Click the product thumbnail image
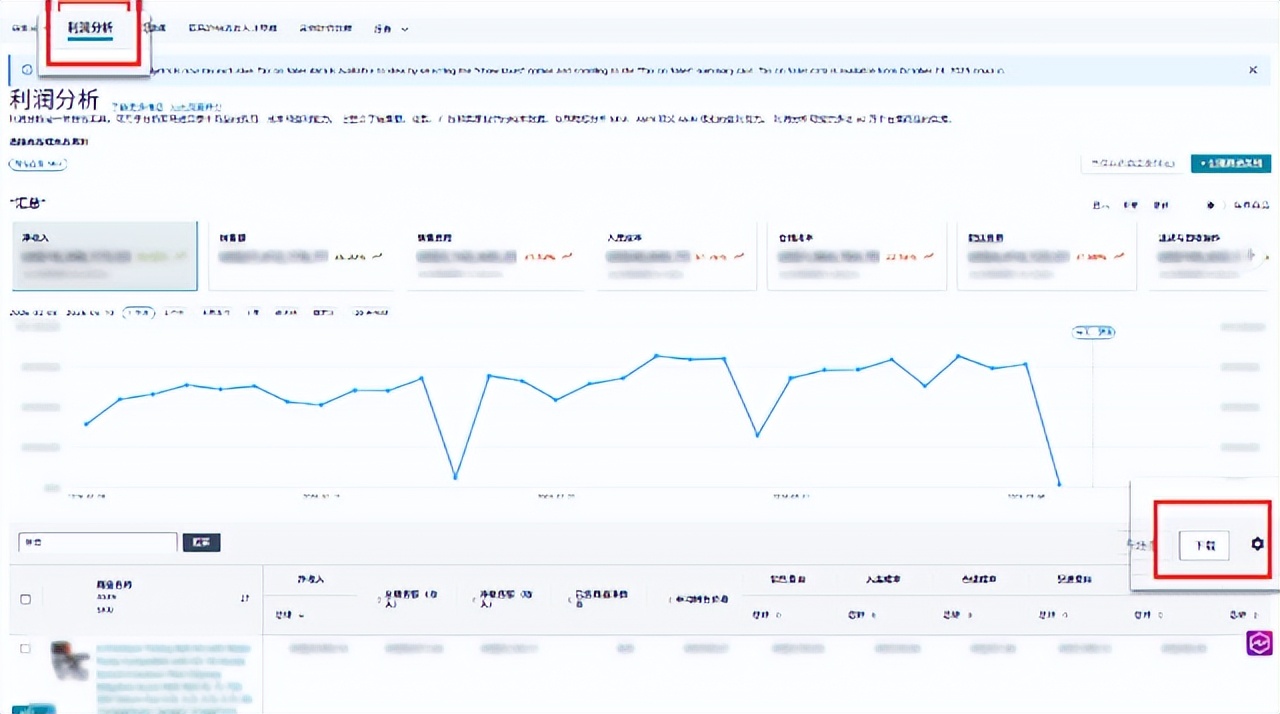 70,661
